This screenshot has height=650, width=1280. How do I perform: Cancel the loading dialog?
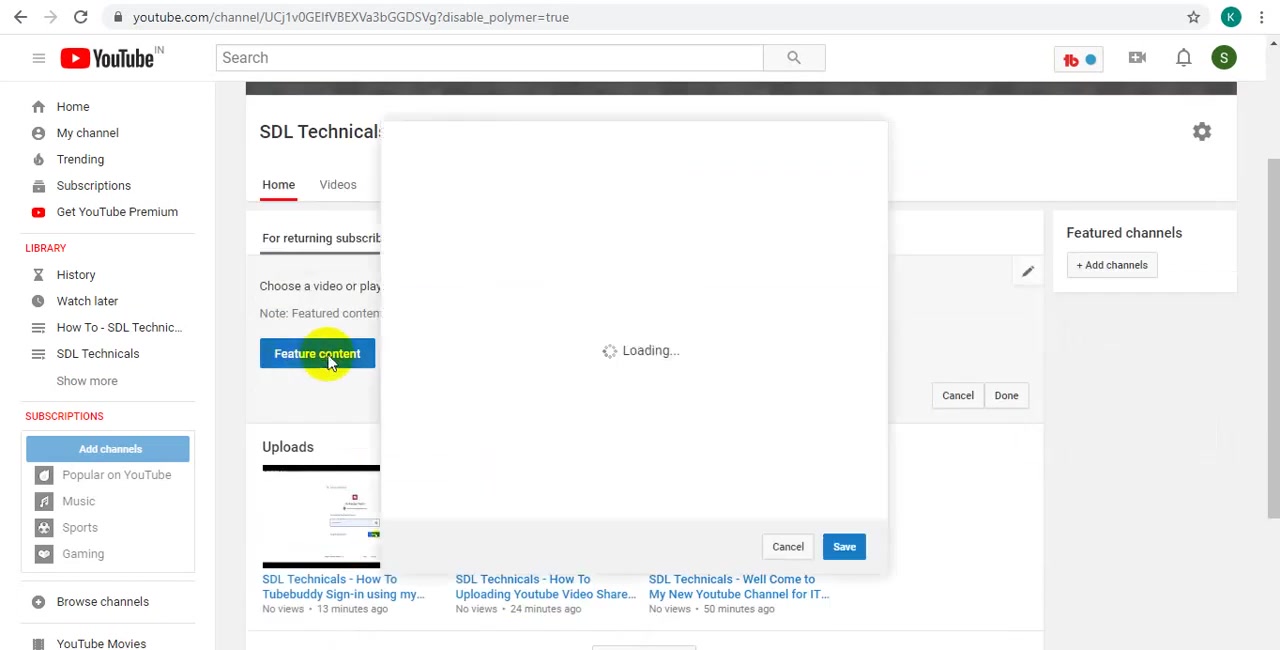click(x=788, y=547)
